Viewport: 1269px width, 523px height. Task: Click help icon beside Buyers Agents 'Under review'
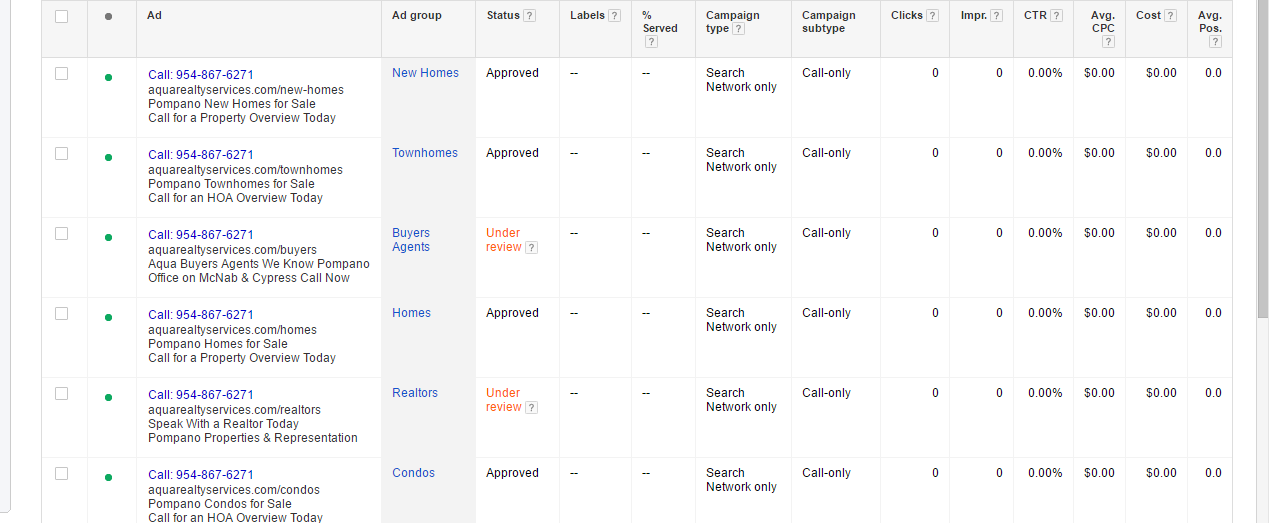tap(531, 248)
